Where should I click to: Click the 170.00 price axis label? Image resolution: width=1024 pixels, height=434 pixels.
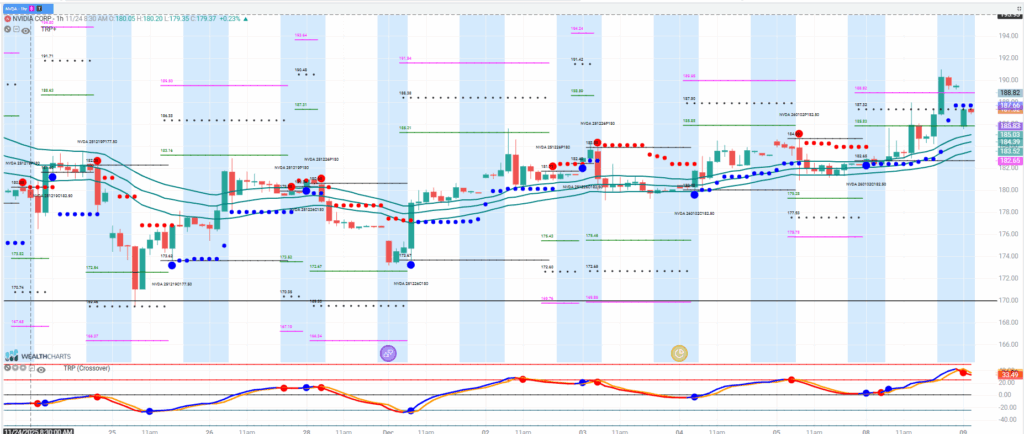pos(1008,300)
